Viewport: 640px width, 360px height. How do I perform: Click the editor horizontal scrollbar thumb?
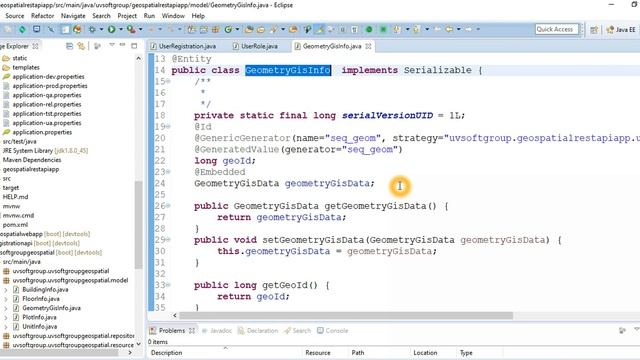tap(346, 316)
